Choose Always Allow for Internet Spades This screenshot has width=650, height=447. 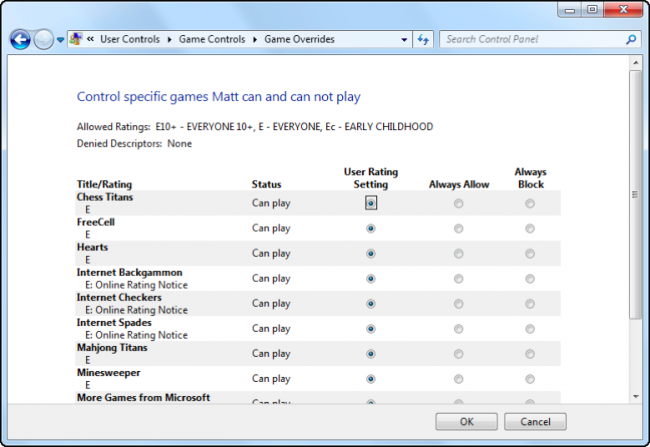(458, 329)
